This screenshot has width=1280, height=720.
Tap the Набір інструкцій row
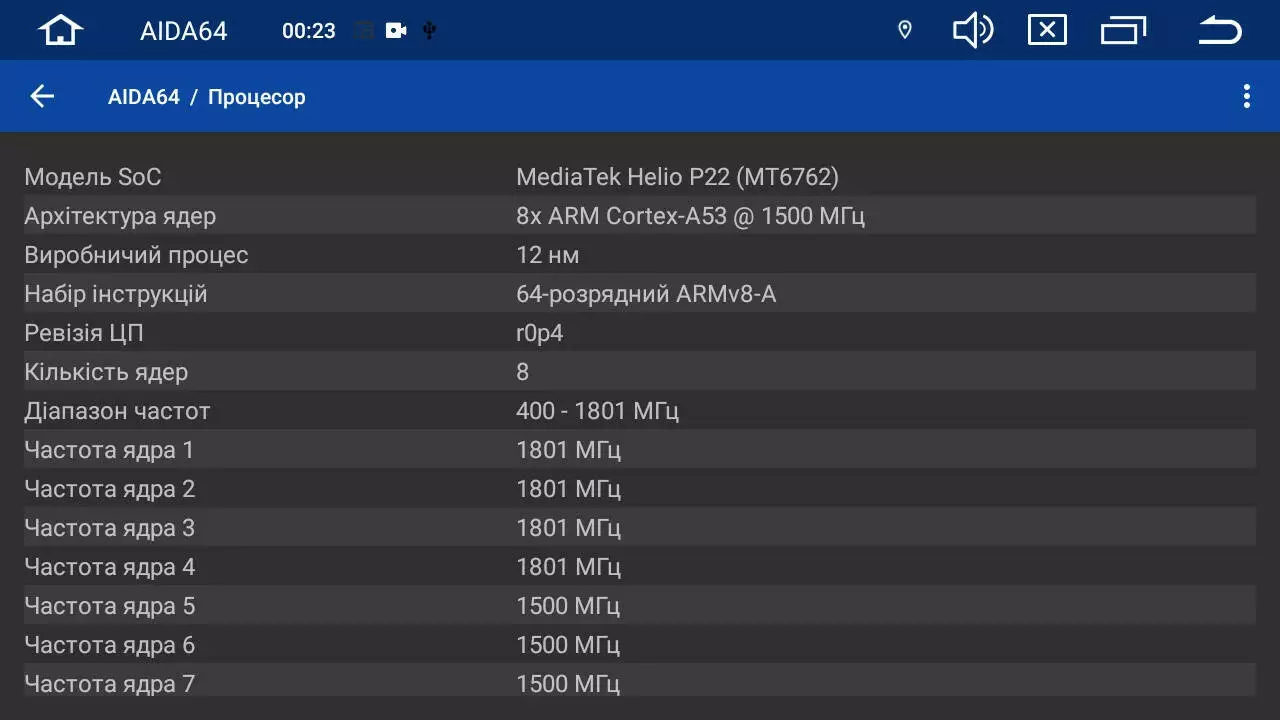(x=640, y=294)
